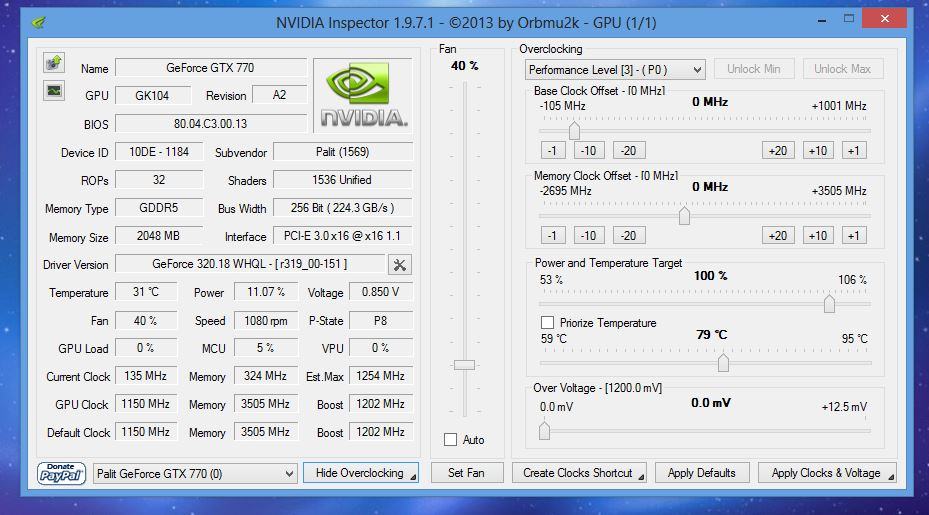Click the Power Target slider handle

pyautogui.click(x=829, y=303)
